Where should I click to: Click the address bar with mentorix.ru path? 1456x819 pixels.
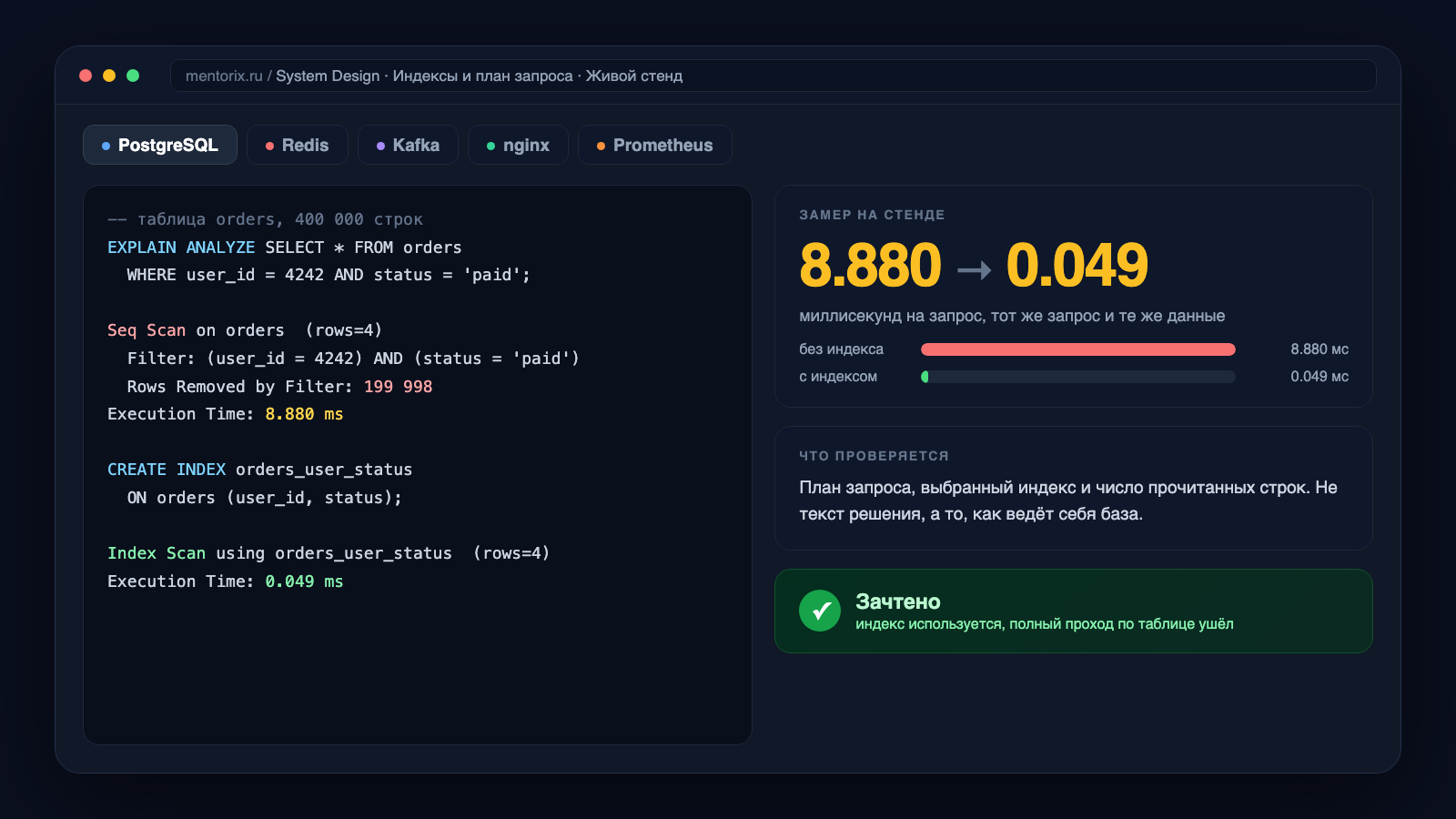(x=773, y=76)
